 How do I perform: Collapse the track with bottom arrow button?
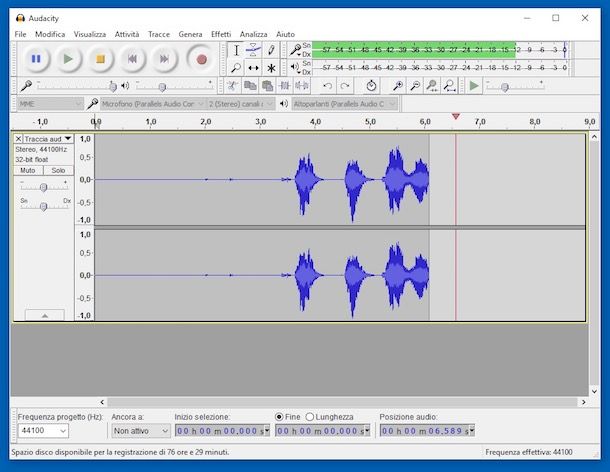pos(45,315)
